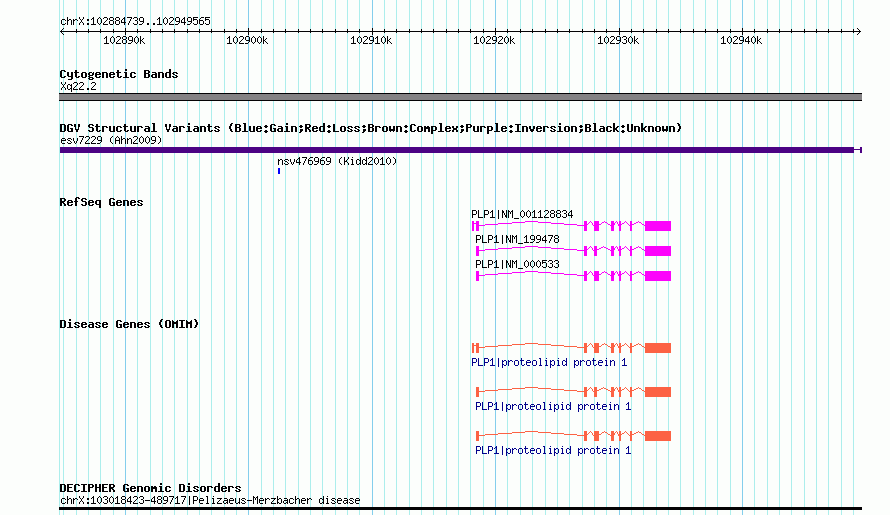Click the 102930k ruler tick label

618,40
